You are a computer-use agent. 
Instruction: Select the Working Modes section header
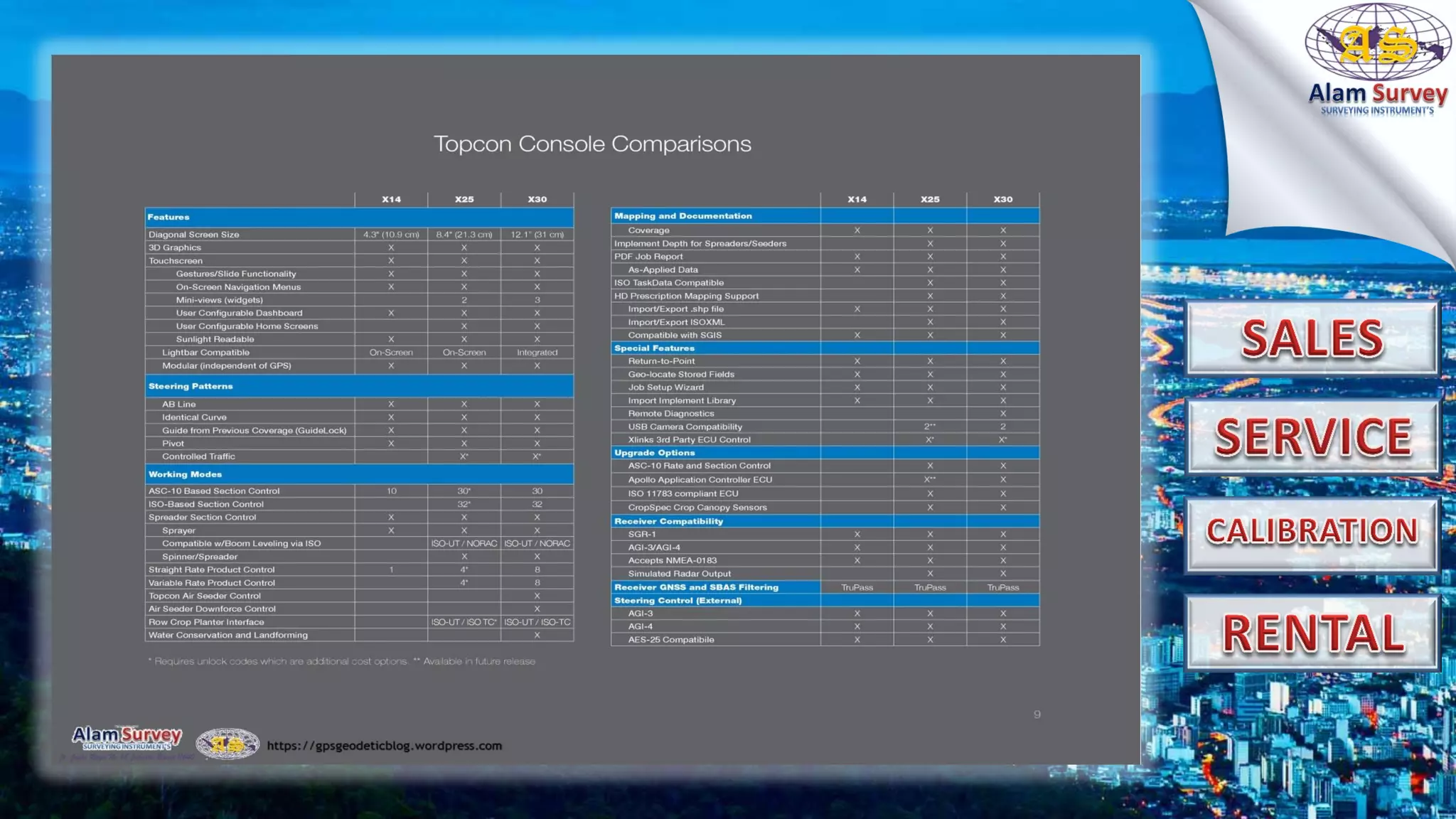186,474
